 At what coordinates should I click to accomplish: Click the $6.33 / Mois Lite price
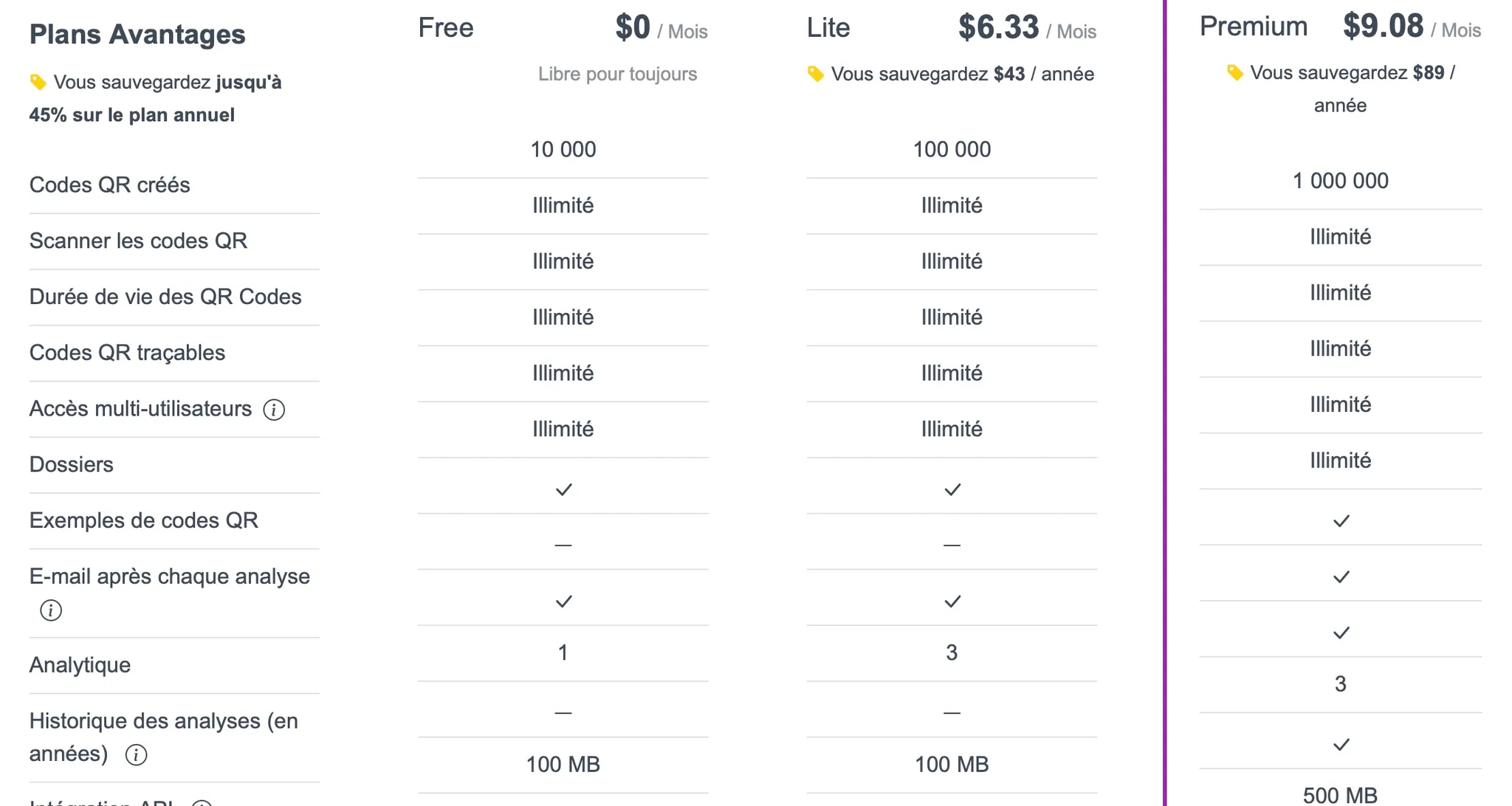coord(1027,28)
